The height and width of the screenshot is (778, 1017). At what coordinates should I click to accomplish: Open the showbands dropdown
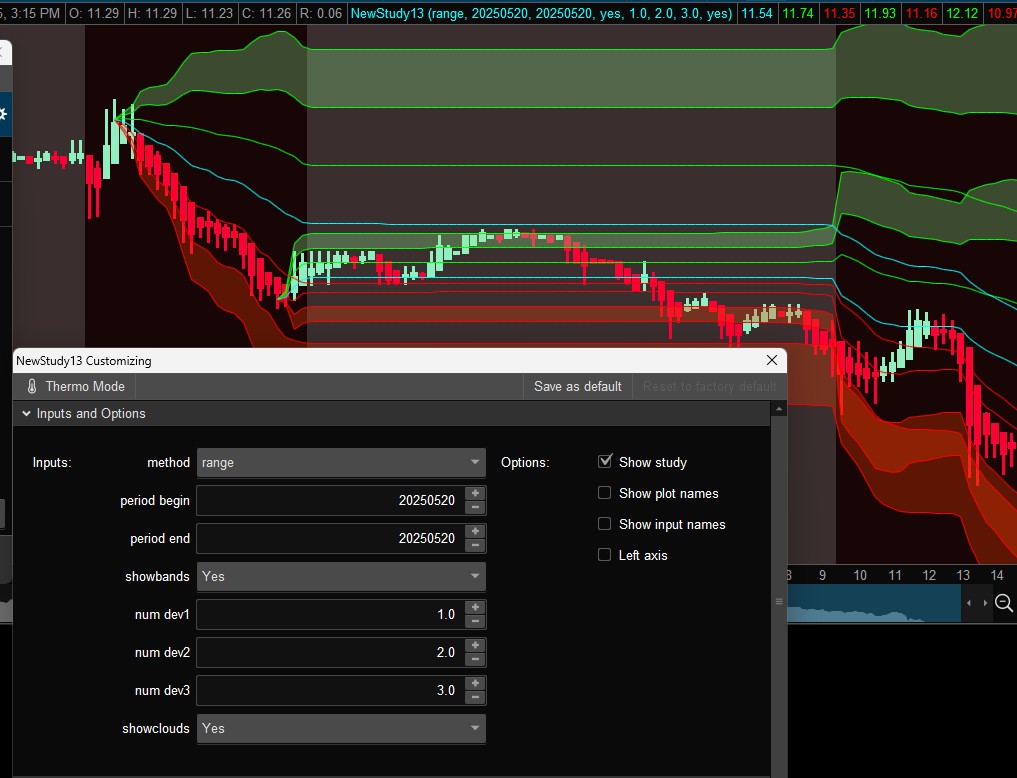pyautogui.click(x=341, y=576)
